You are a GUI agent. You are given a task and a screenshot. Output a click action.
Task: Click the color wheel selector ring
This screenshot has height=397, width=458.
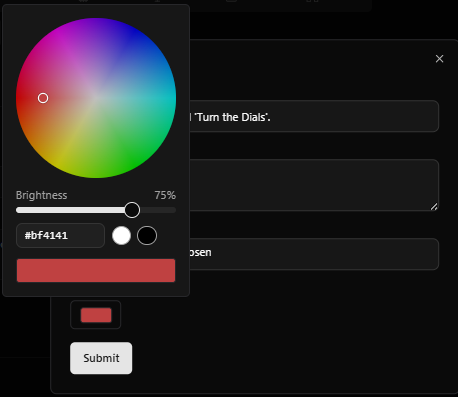[x=43, y=98]
